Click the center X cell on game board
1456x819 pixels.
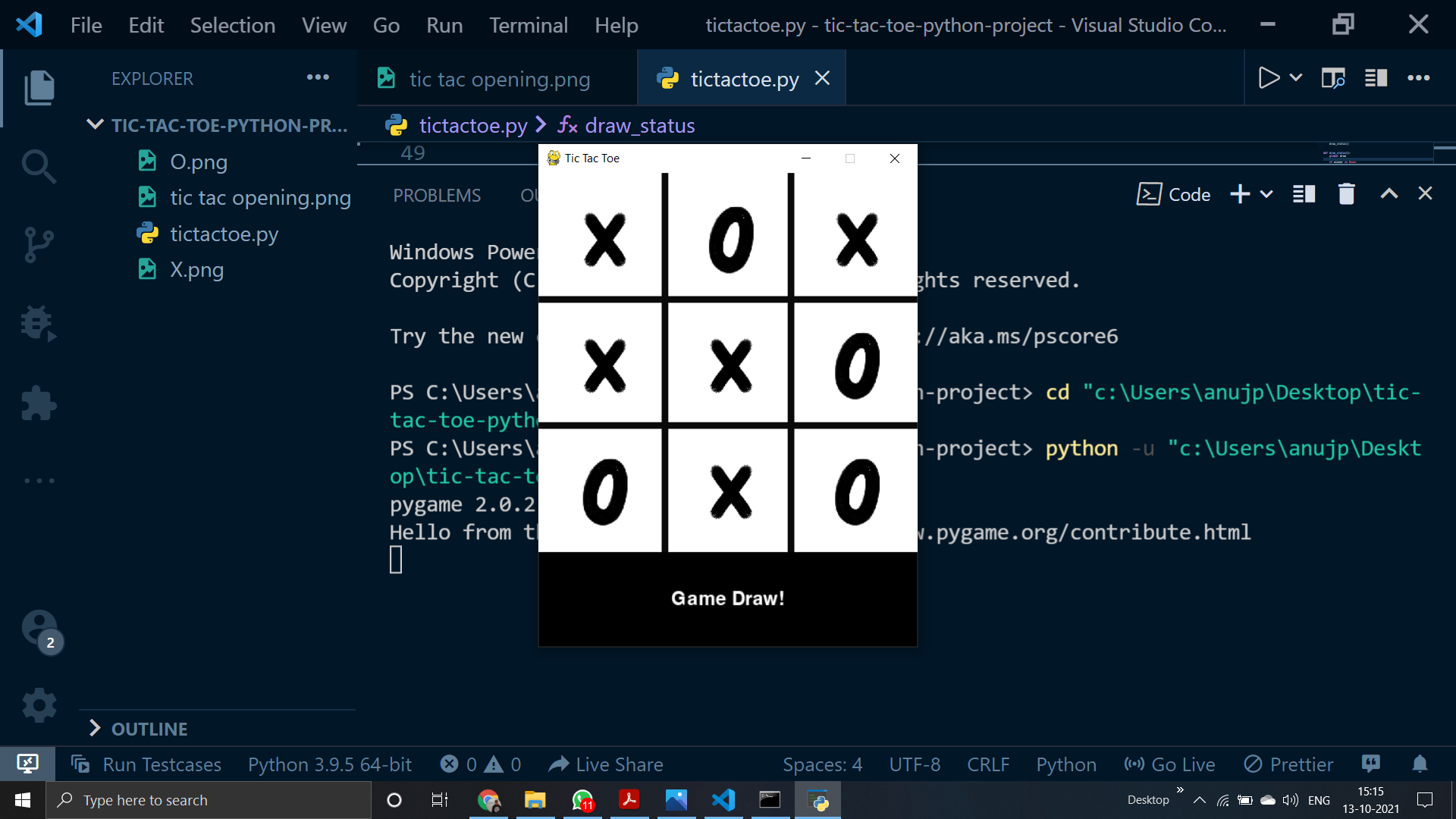730,366
